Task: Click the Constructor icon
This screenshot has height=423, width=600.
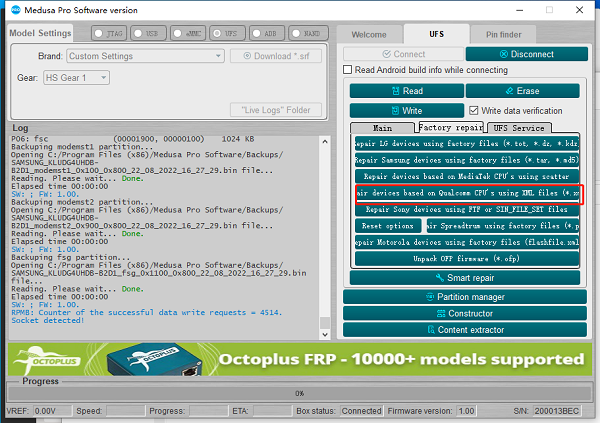Action: tap(441, 314)
